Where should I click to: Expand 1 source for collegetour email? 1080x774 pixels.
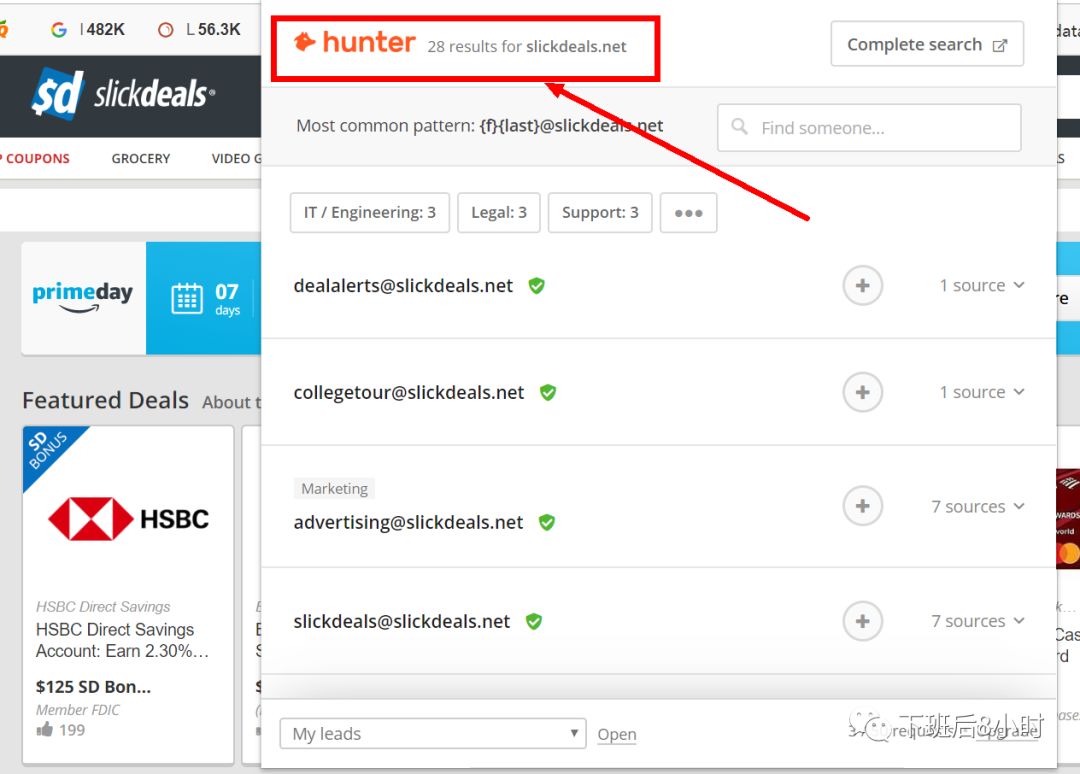click(982, 393)
